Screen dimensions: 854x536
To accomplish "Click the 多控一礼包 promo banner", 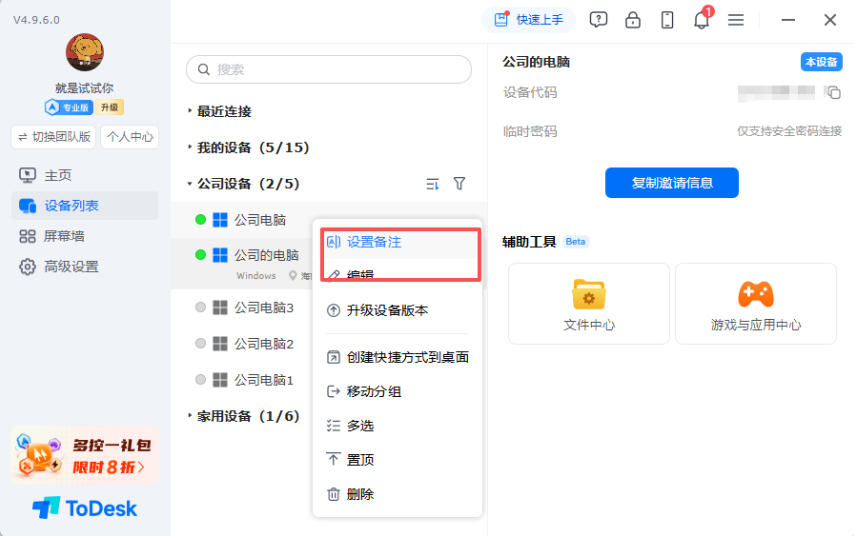I will point(84,456).
